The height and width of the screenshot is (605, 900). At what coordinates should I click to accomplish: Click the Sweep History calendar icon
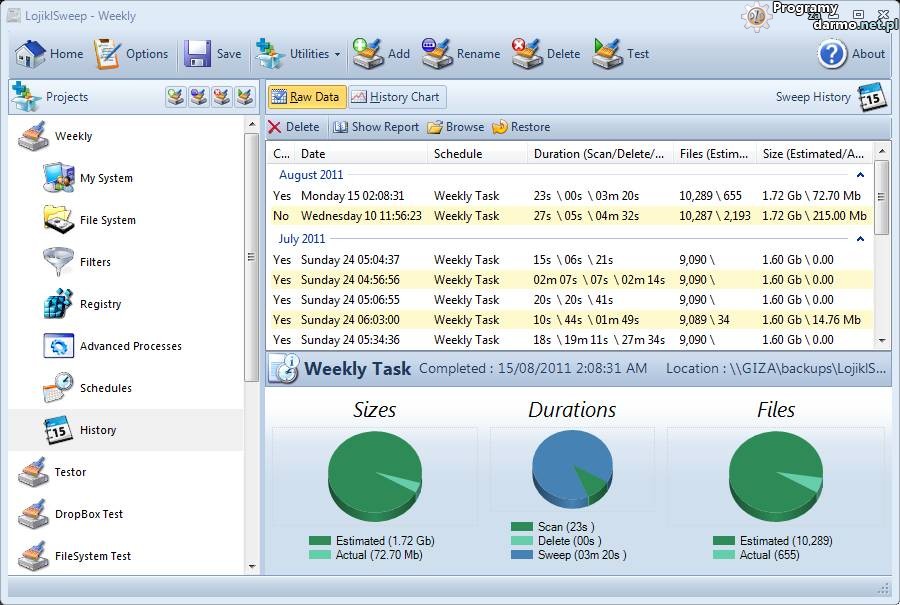pyautogui.click(x=872, y=97)
